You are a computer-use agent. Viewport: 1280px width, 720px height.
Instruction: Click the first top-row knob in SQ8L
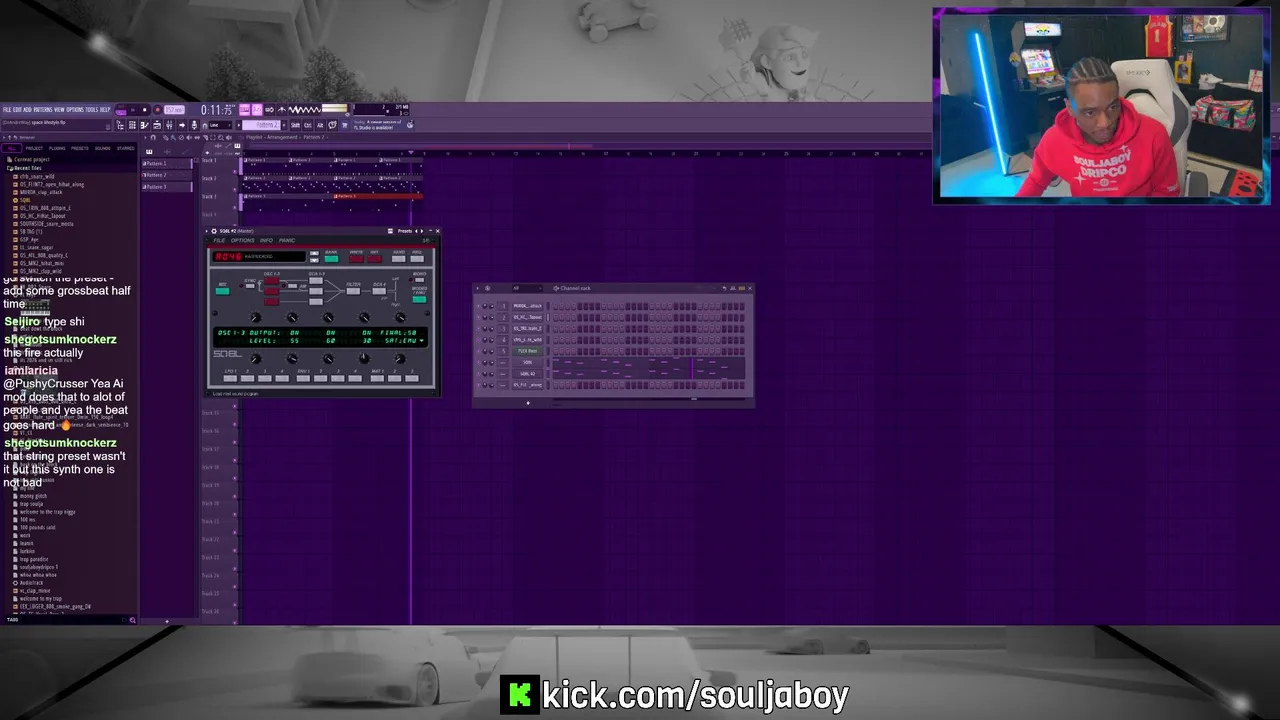pyautogui.click(x=256, y=317)
